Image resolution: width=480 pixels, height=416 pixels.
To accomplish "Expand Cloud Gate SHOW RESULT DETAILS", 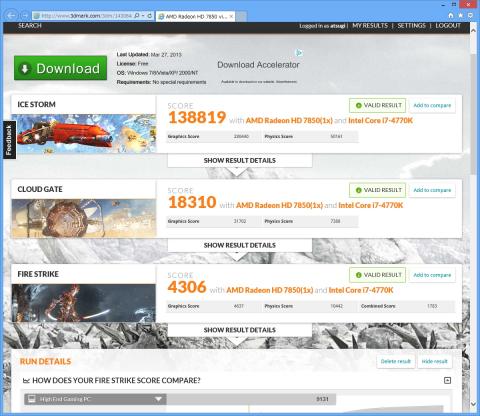I will [240, 245].
